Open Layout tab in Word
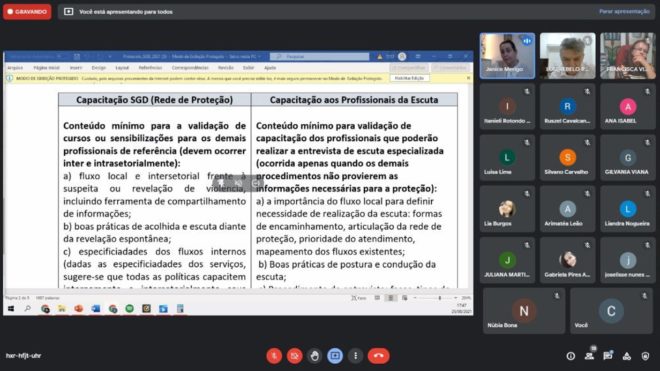Screen dimensions: 660x371 [122, 67]
